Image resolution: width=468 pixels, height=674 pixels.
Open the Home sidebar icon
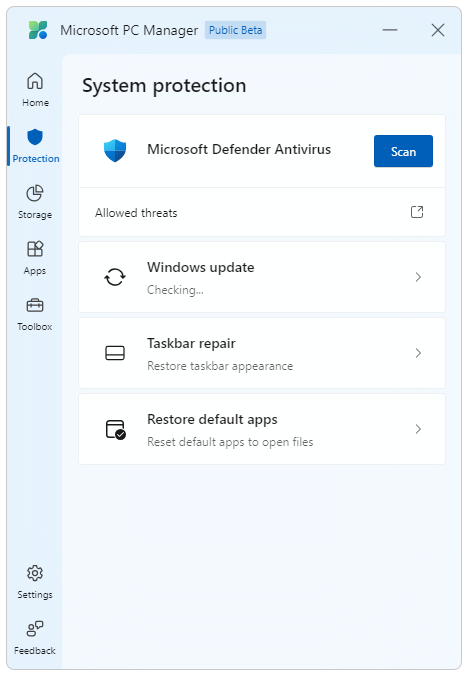coord(35,81)
